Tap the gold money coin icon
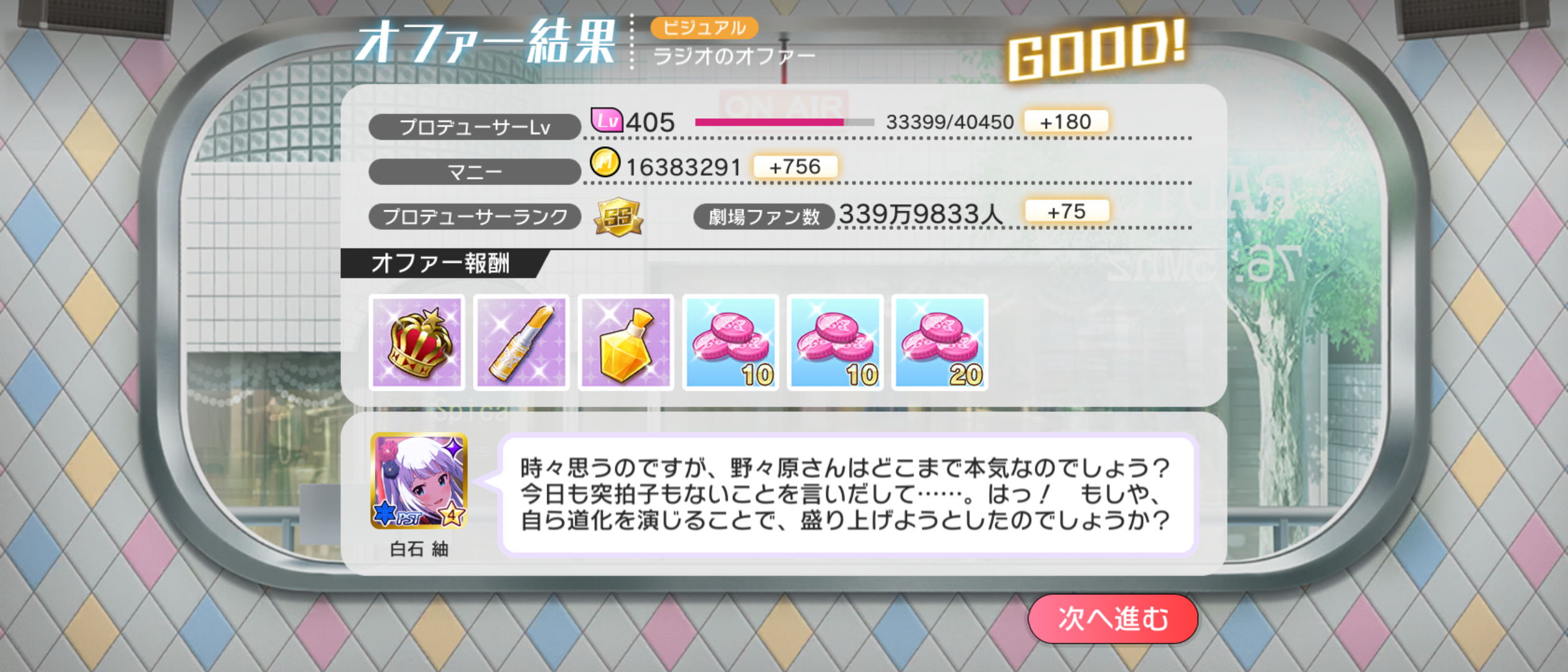This screenshot has height=672, width=1568. coord(605,163)
